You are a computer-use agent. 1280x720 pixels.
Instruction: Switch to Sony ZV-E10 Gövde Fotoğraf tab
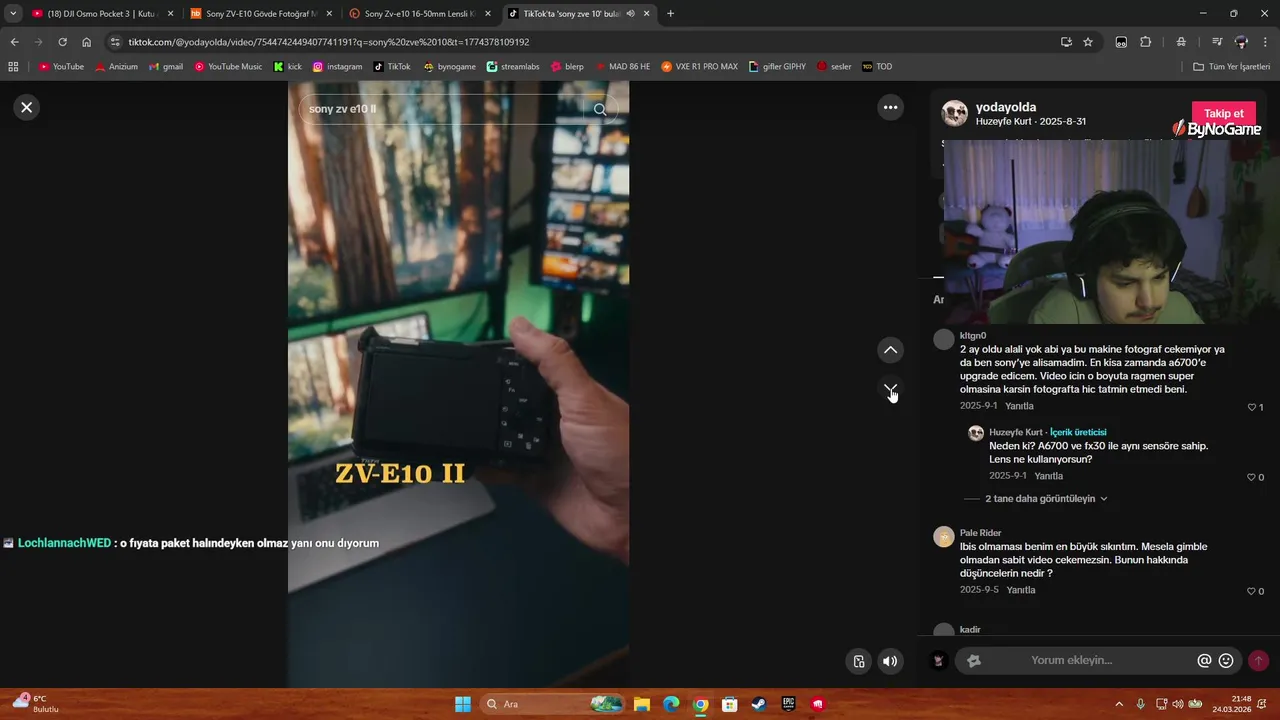261,14
